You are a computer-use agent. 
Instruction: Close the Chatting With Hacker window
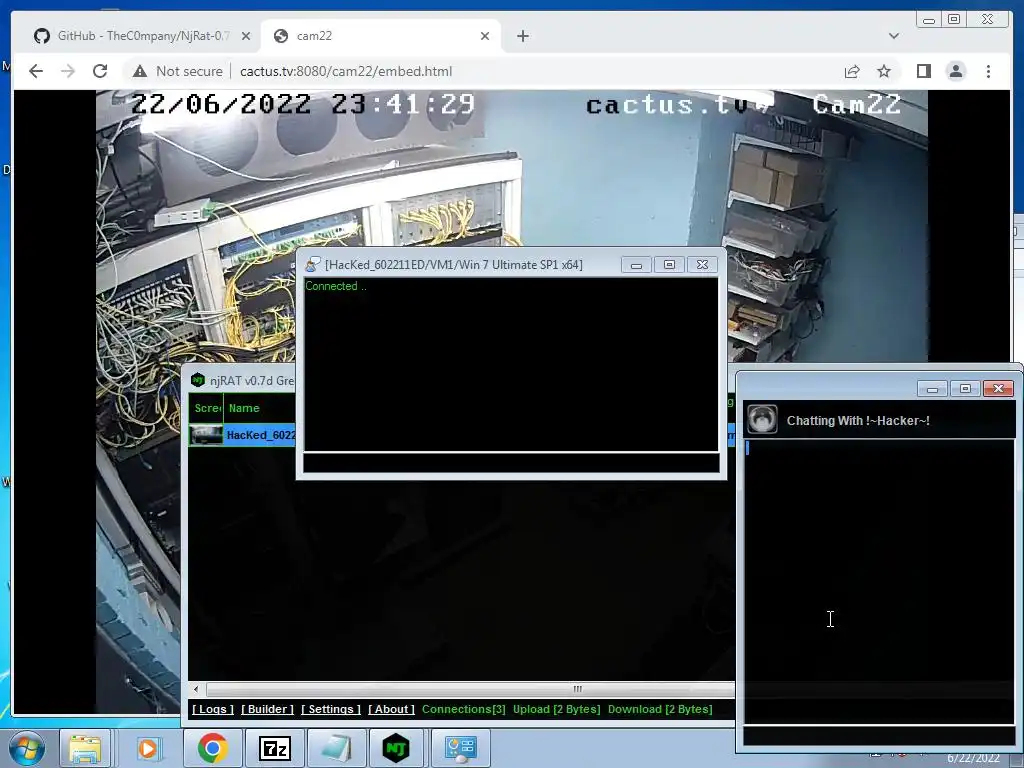[998, 389]
